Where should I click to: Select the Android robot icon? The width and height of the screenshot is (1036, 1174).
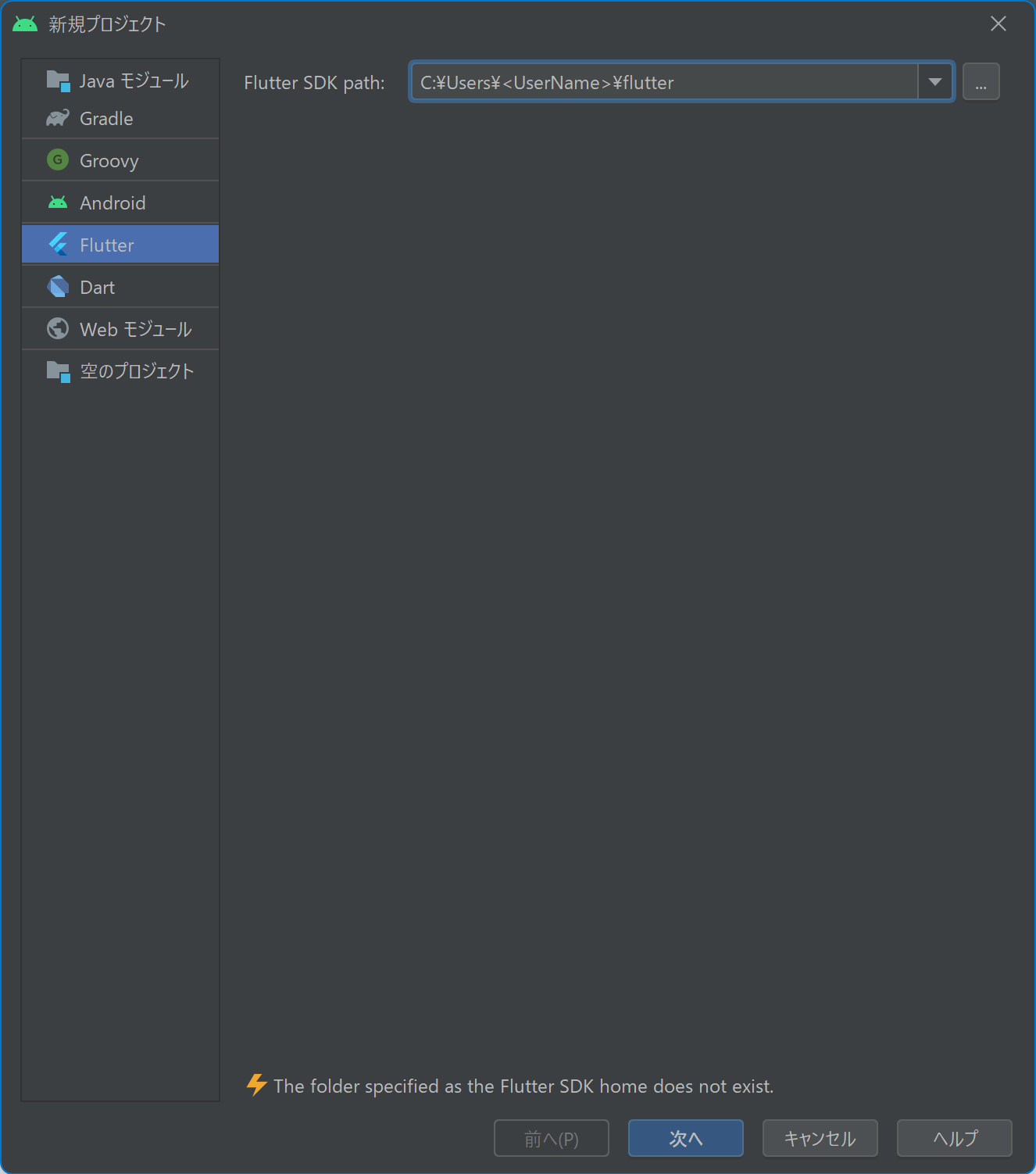[58, 202]
